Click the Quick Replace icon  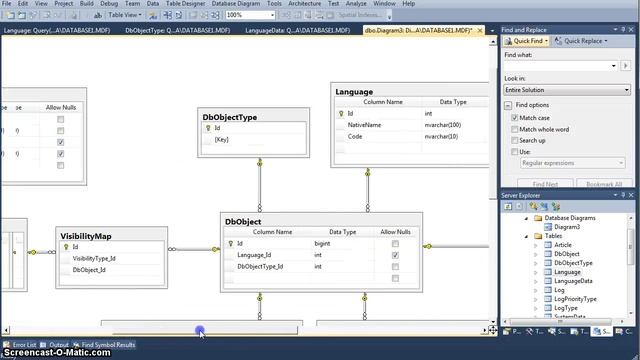pyautogui.click(x=558, y=41)
